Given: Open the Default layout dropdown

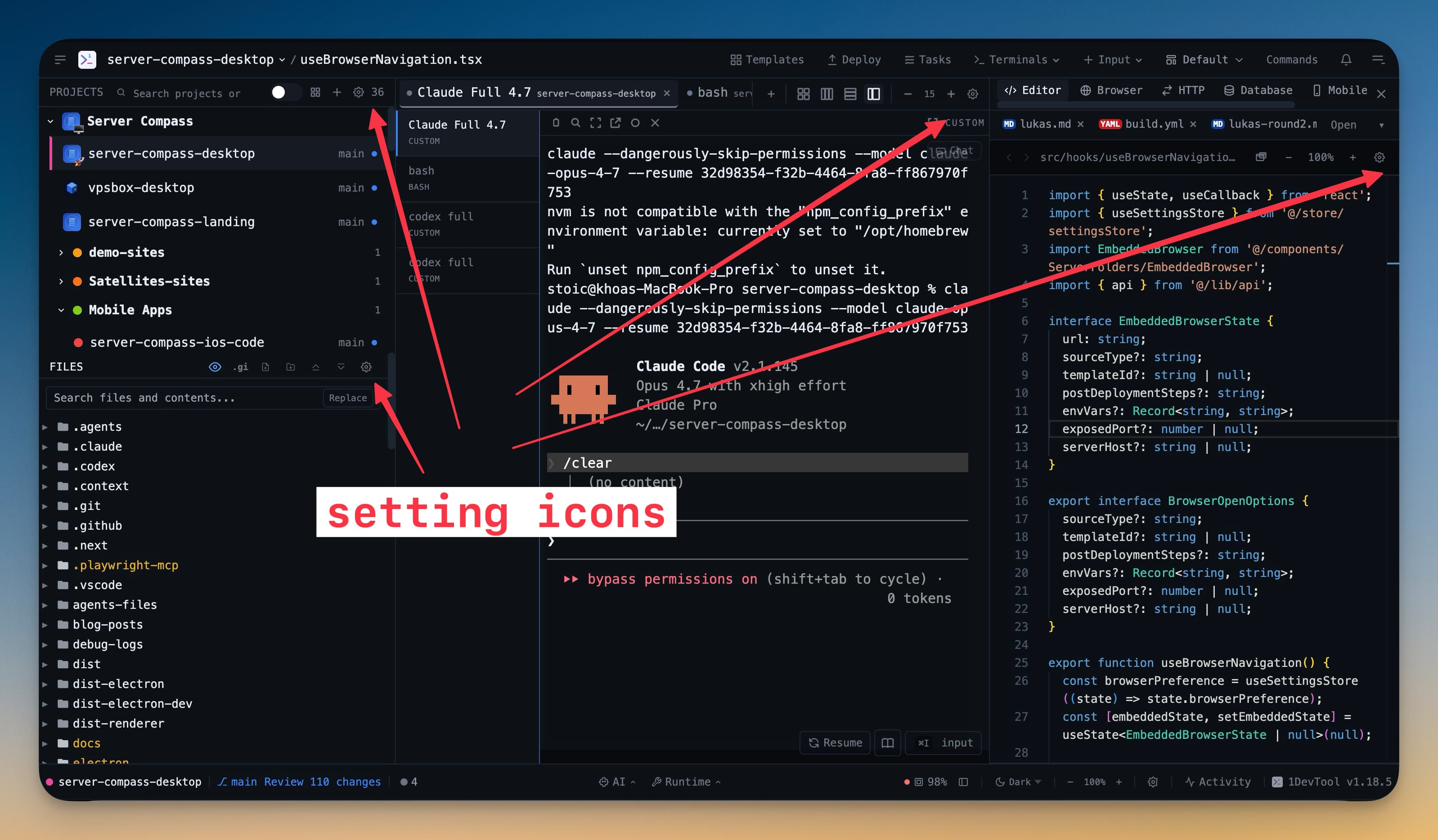Looking at the screenshot, I should click(x=1204, y=60).
